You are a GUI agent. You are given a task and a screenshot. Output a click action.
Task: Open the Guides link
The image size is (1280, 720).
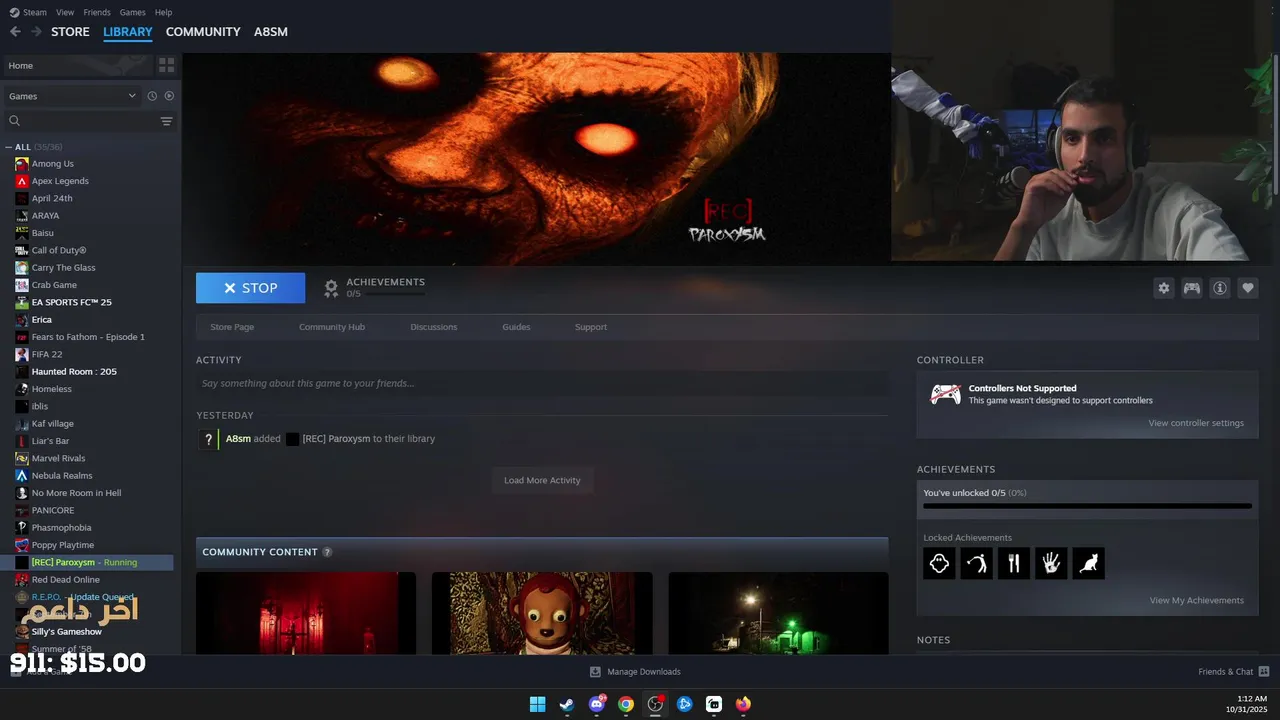[516, 327]
